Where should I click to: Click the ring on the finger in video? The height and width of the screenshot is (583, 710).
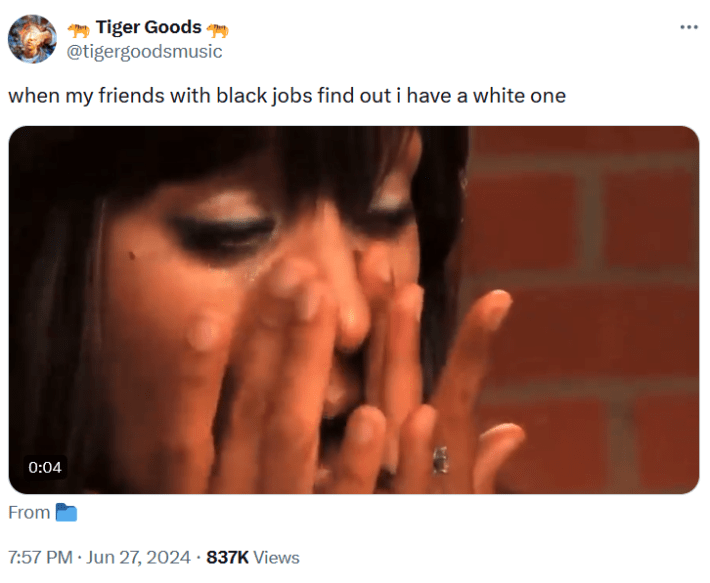[x=440, y=460]
